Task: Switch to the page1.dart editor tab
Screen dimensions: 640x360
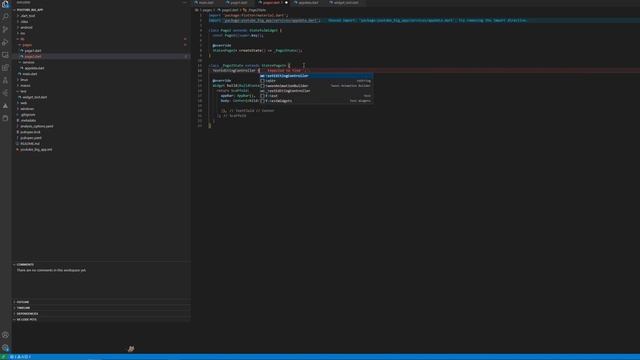Action: [x=238, y=2]
